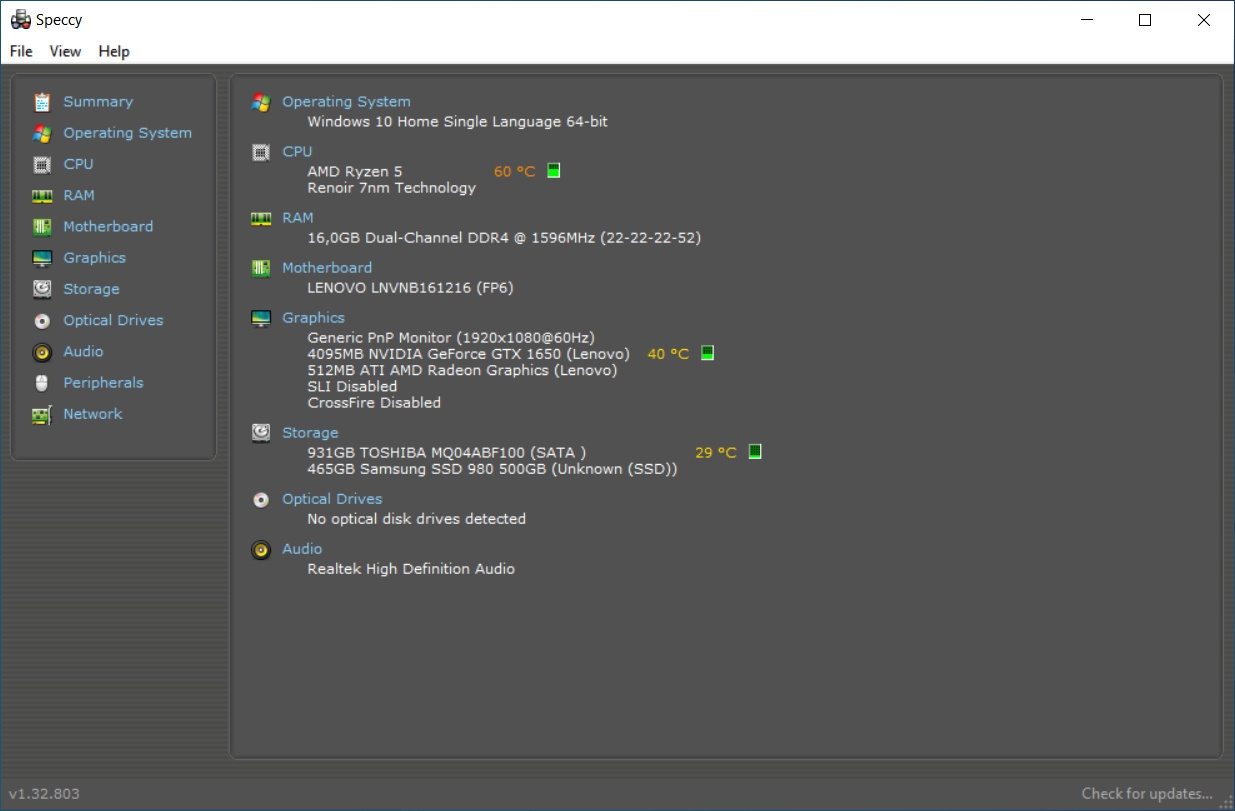This screenshot has height=811, width=1235.
Task: Open the Peripherals section
Action: click(x=103, y=383)
